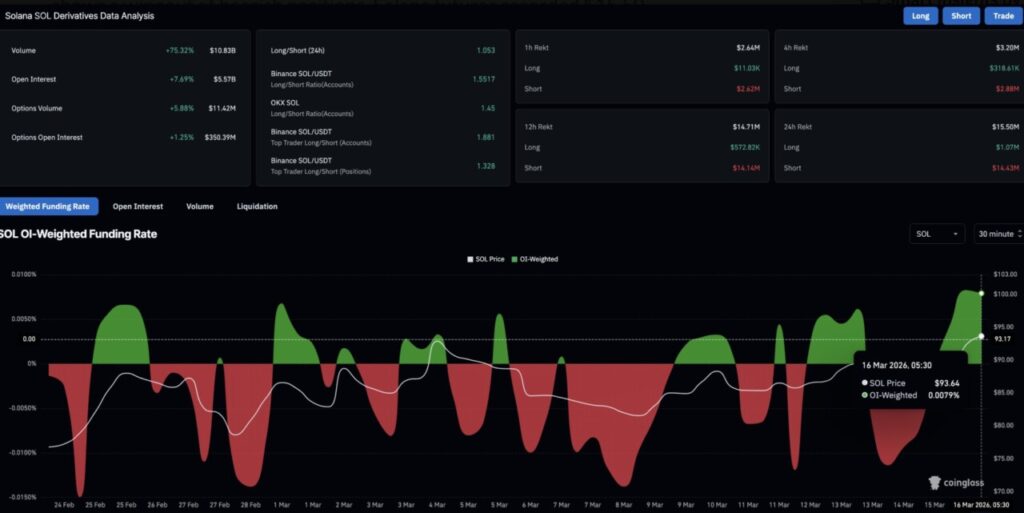Open the Volume chart tab
This screenshot has height=513, width=1024.
click(200, 206)
